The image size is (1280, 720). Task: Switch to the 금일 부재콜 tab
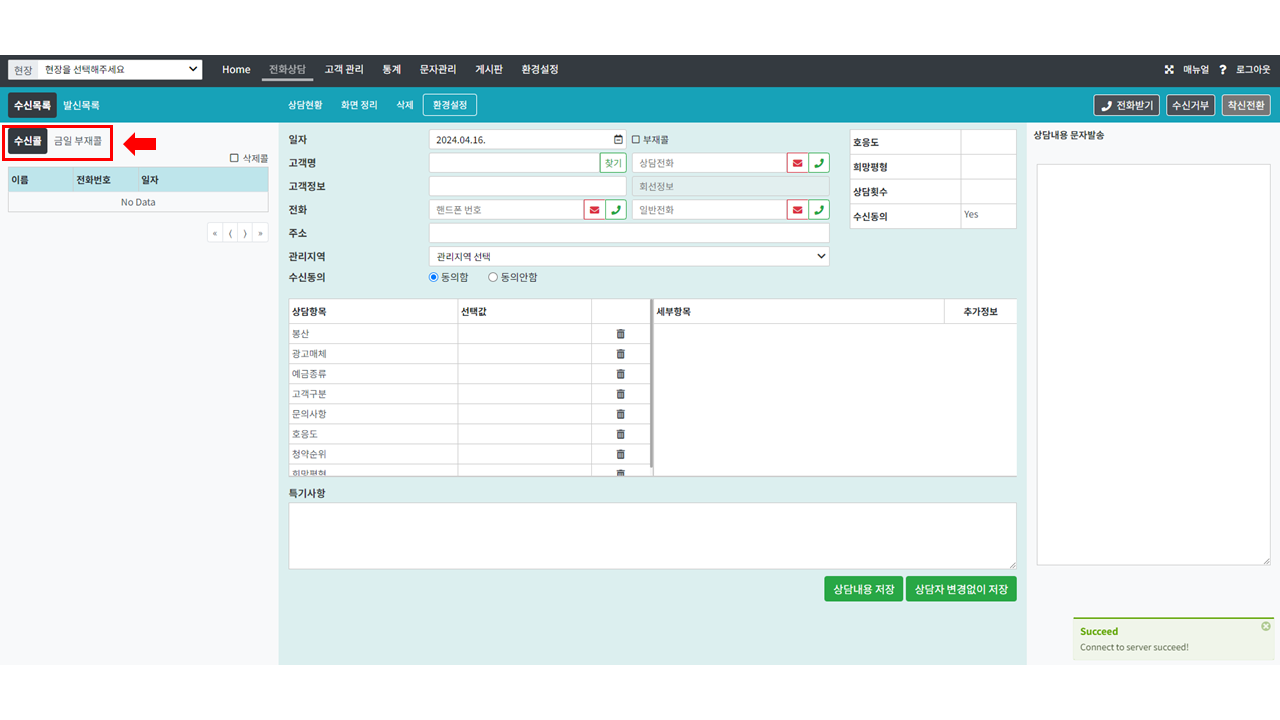77,141
